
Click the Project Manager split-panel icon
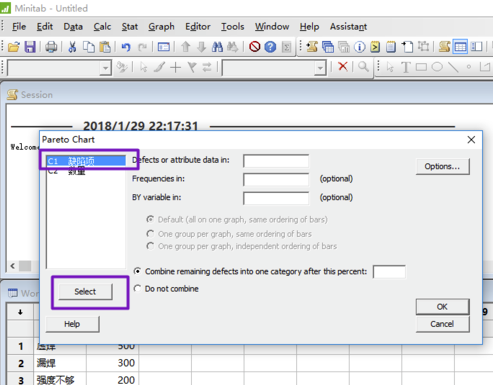click(x=476, y=47)
